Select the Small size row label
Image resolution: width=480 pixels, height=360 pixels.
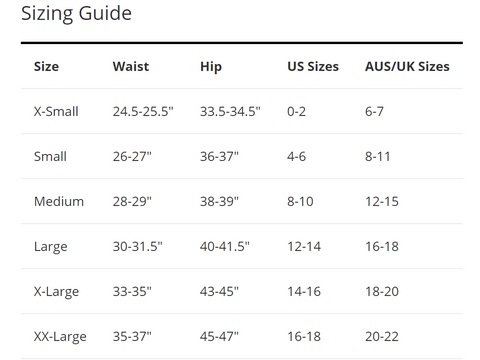pyautogui.click(x=50, y=156)
